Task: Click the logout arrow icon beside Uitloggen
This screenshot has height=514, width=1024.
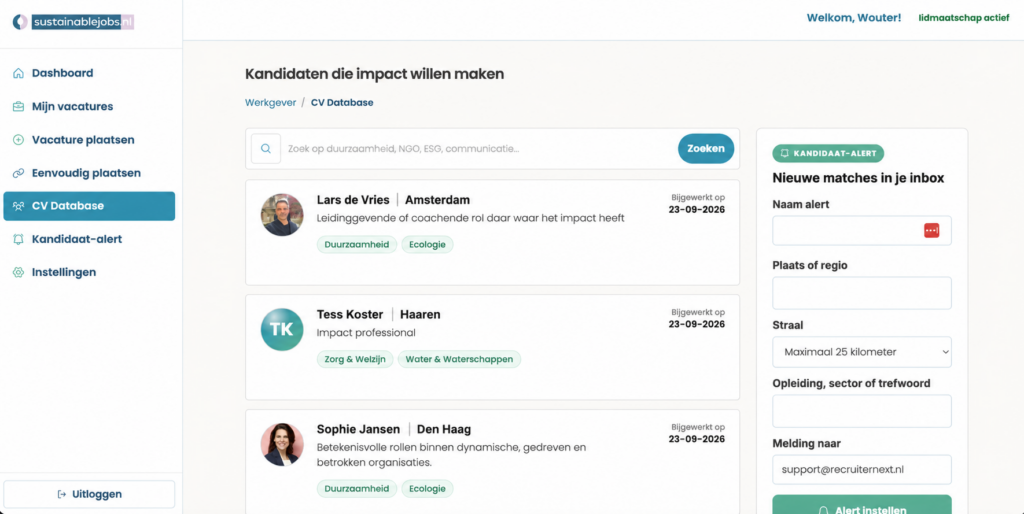Action: tap(62, 494)
